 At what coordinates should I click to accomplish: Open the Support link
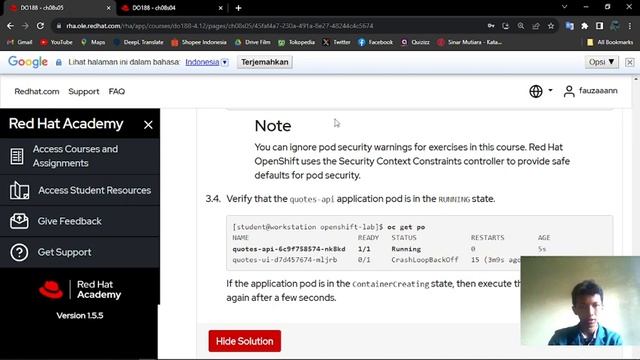point(84,91)
